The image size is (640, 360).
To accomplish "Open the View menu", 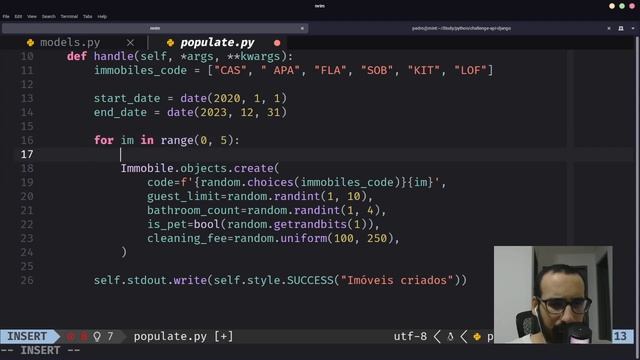I will 31,16.
